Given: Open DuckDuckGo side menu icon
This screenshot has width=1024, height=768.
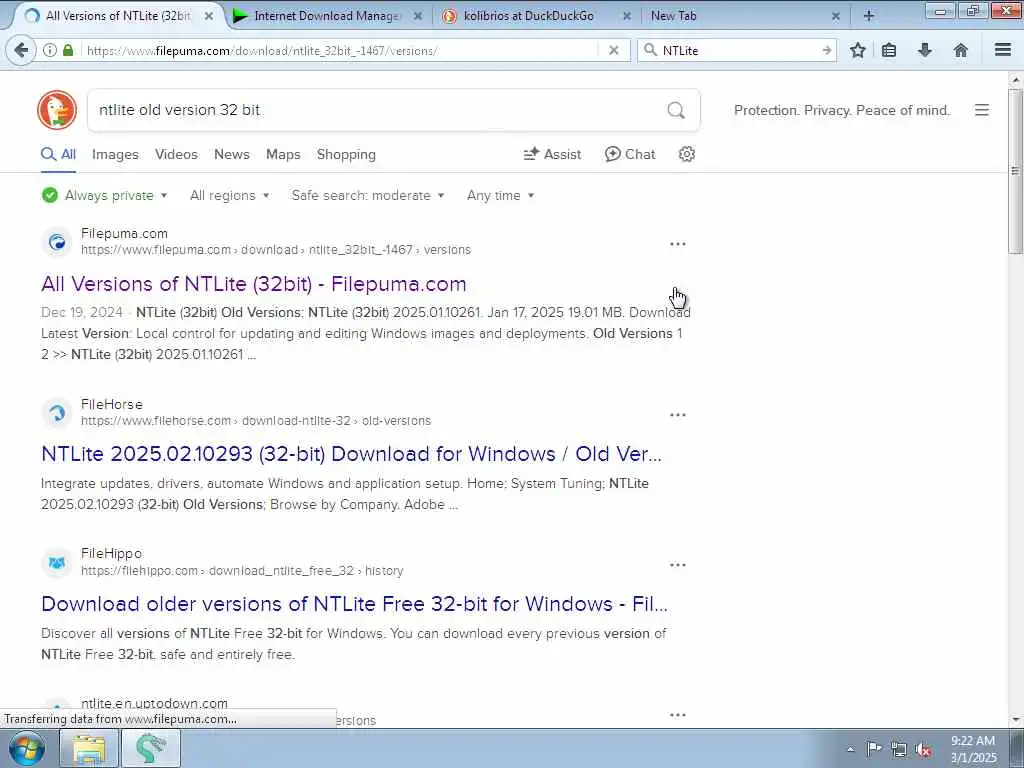Looking at the screenshot, I should pyautogui.click(x=982, y=110).
